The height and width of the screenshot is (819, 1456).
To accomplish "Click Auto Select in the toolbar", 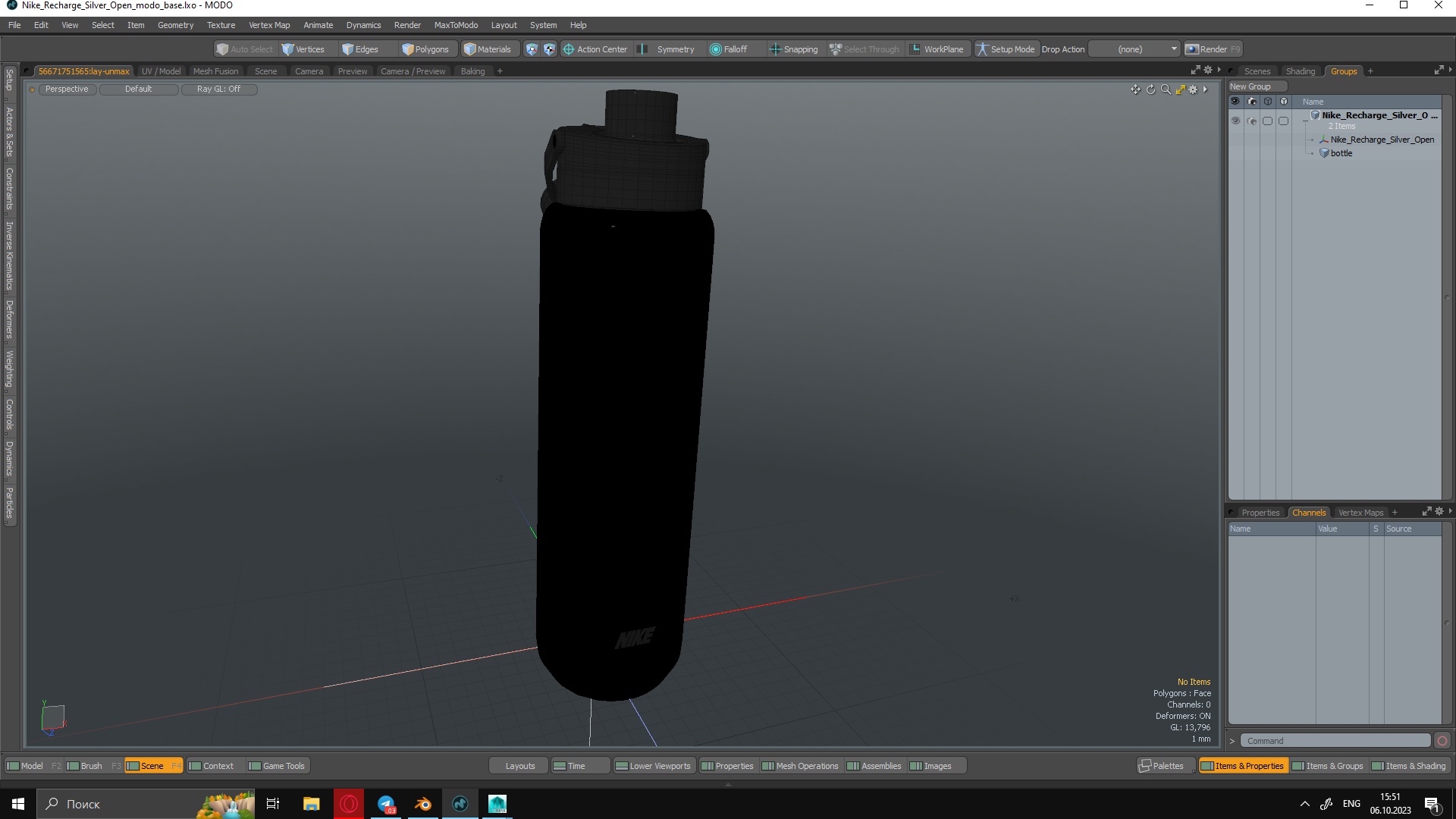I will point(244,49).
